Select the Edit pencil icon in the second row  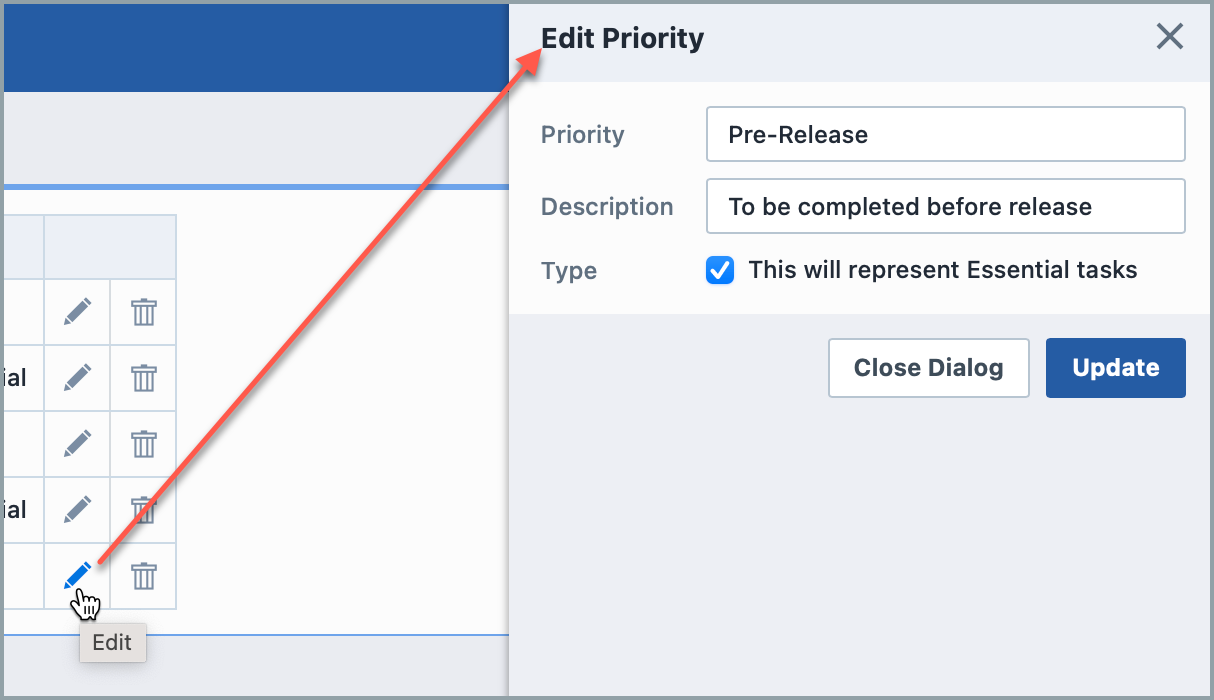tap(77, 378)
